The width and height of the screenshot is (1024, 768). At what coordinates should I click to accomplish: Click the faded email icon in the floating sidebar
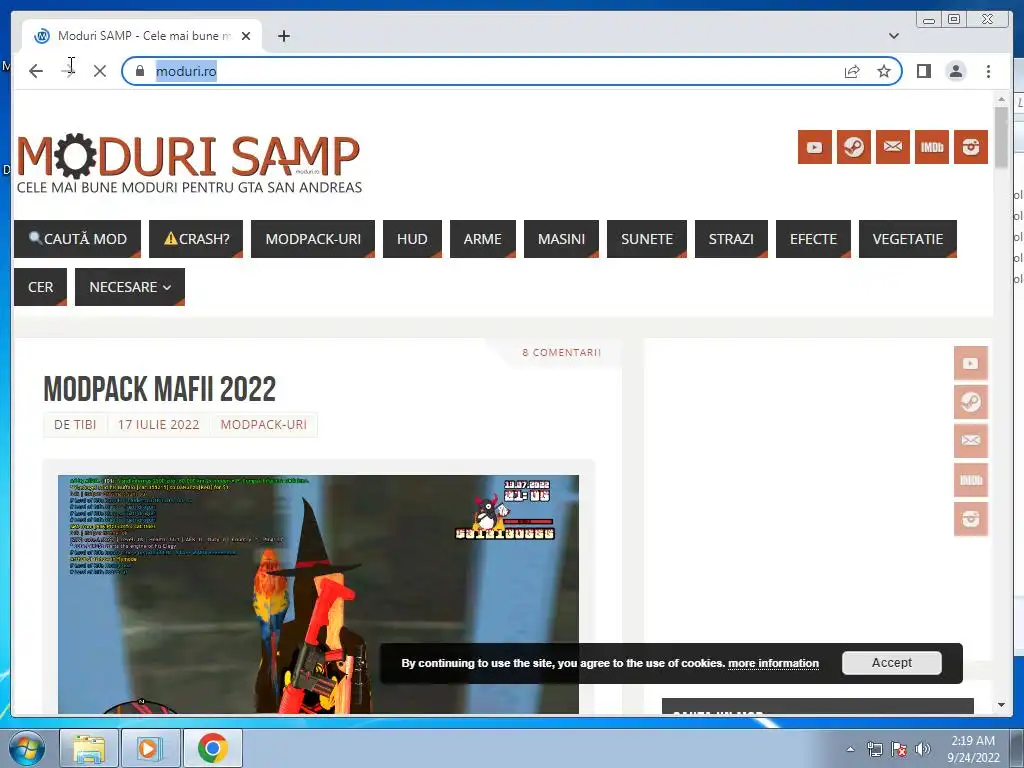pyautogui.click(x=970, y=441)
